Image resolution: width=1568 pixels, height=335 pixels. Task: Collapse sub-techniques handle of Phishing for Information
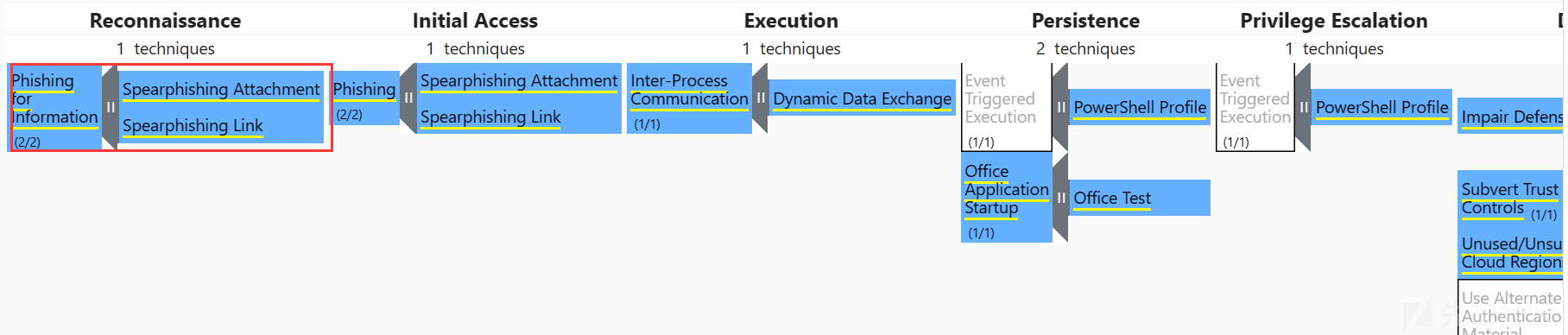coord(111,107)
